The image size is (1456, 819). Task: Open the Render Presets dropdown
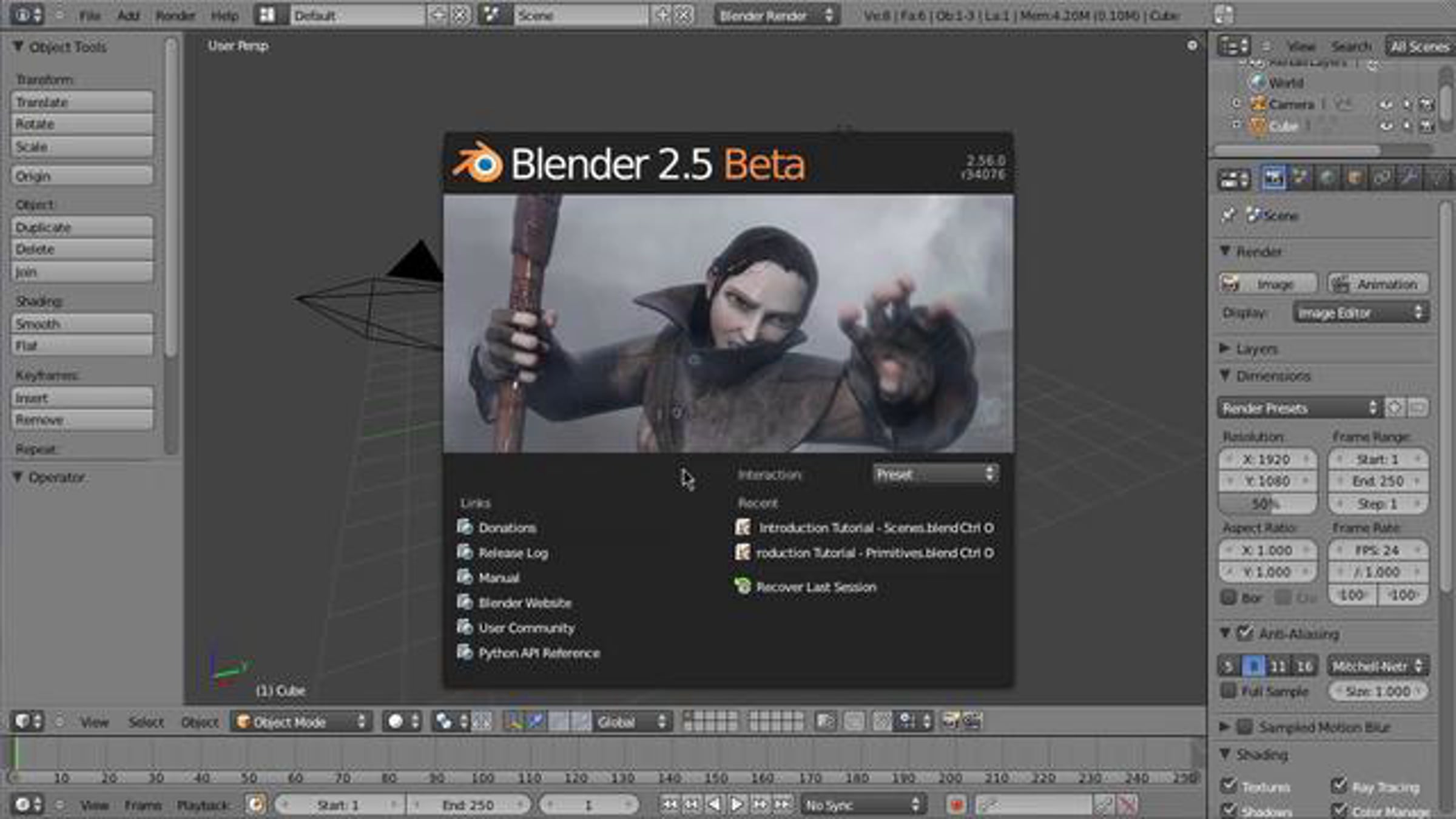1298,408
